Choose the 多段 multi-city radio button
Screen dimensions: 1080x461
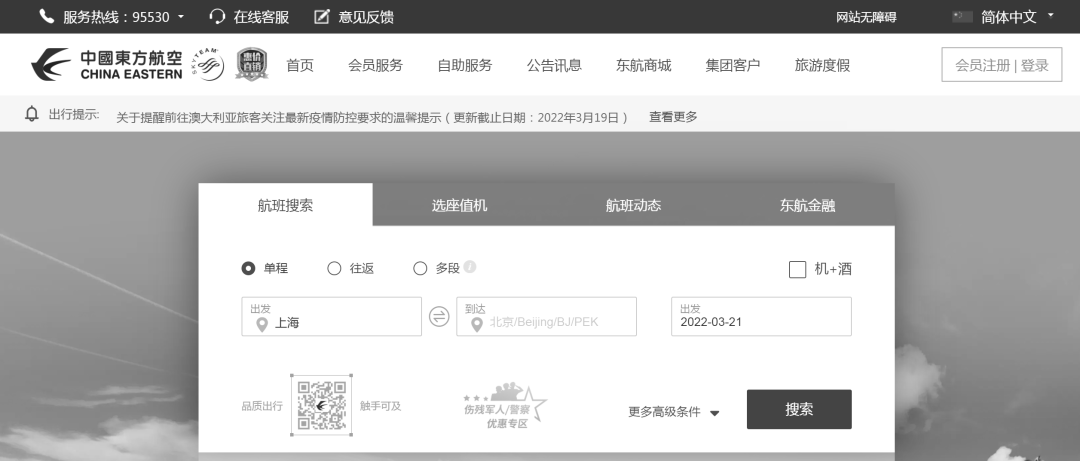tap(420, 268)
